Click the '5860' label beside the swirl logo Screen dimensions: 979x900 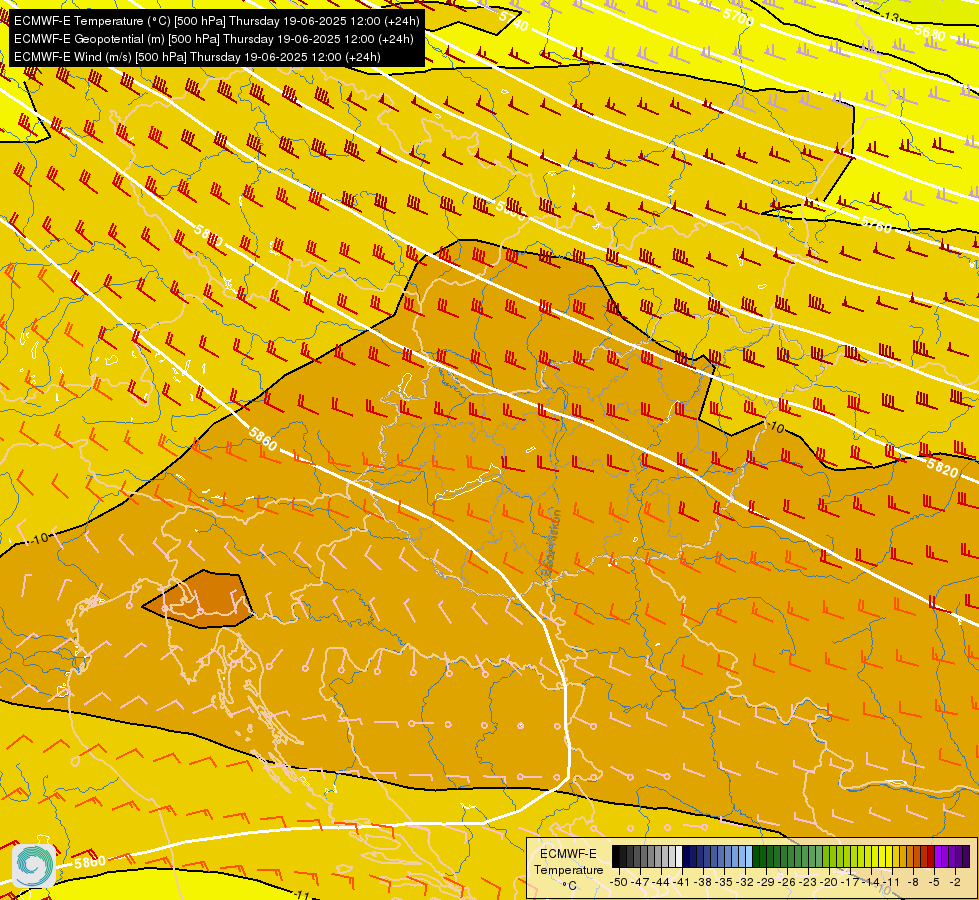(90, 863)
